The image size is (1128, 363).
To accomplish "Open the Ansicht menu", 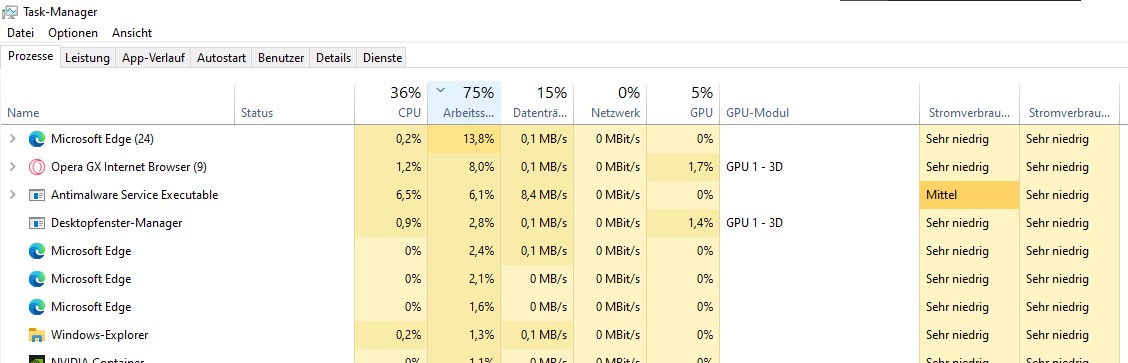I will (132, 33).
